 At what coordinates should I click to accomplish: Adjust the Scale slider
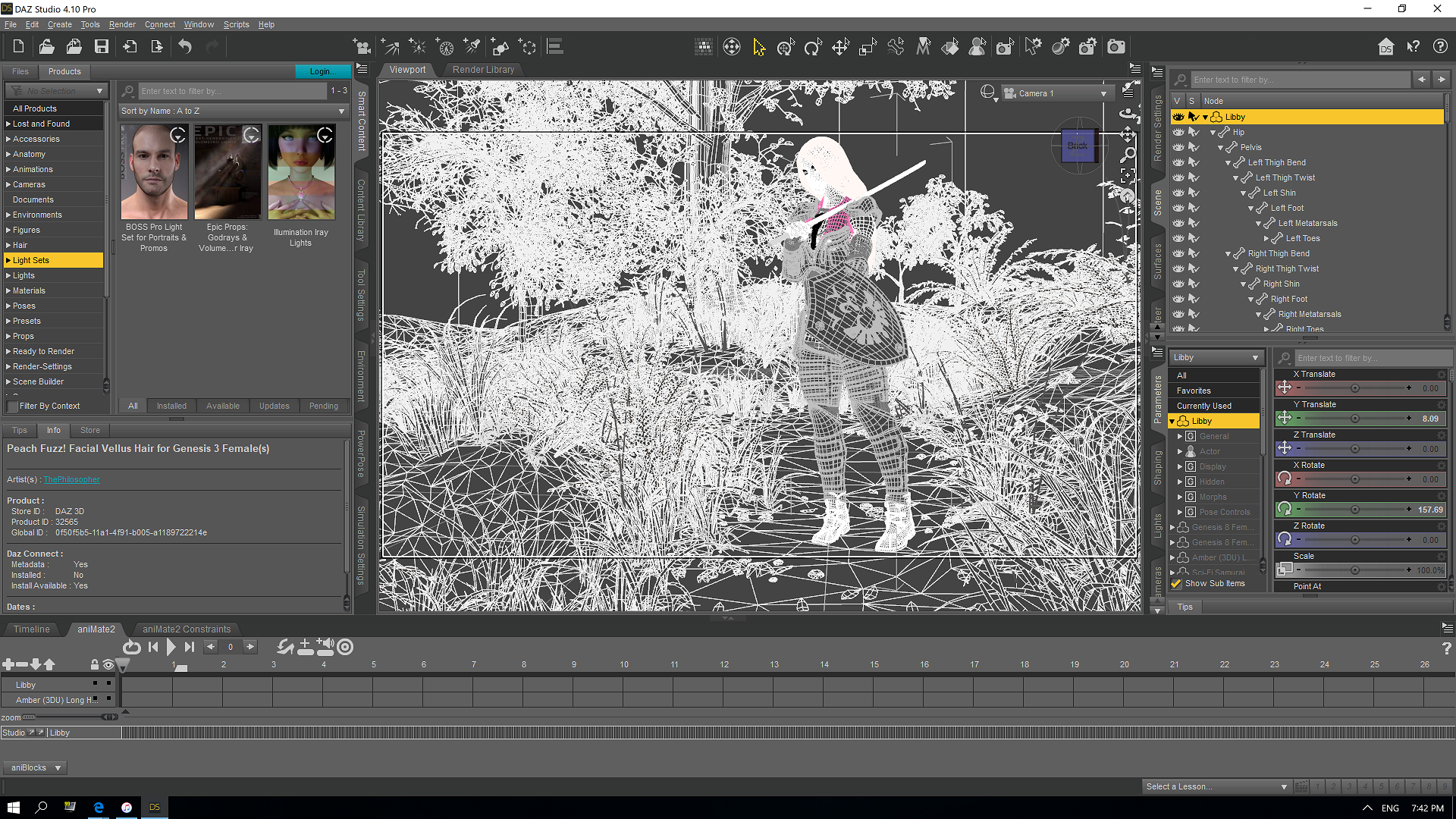coord(1354,570)
